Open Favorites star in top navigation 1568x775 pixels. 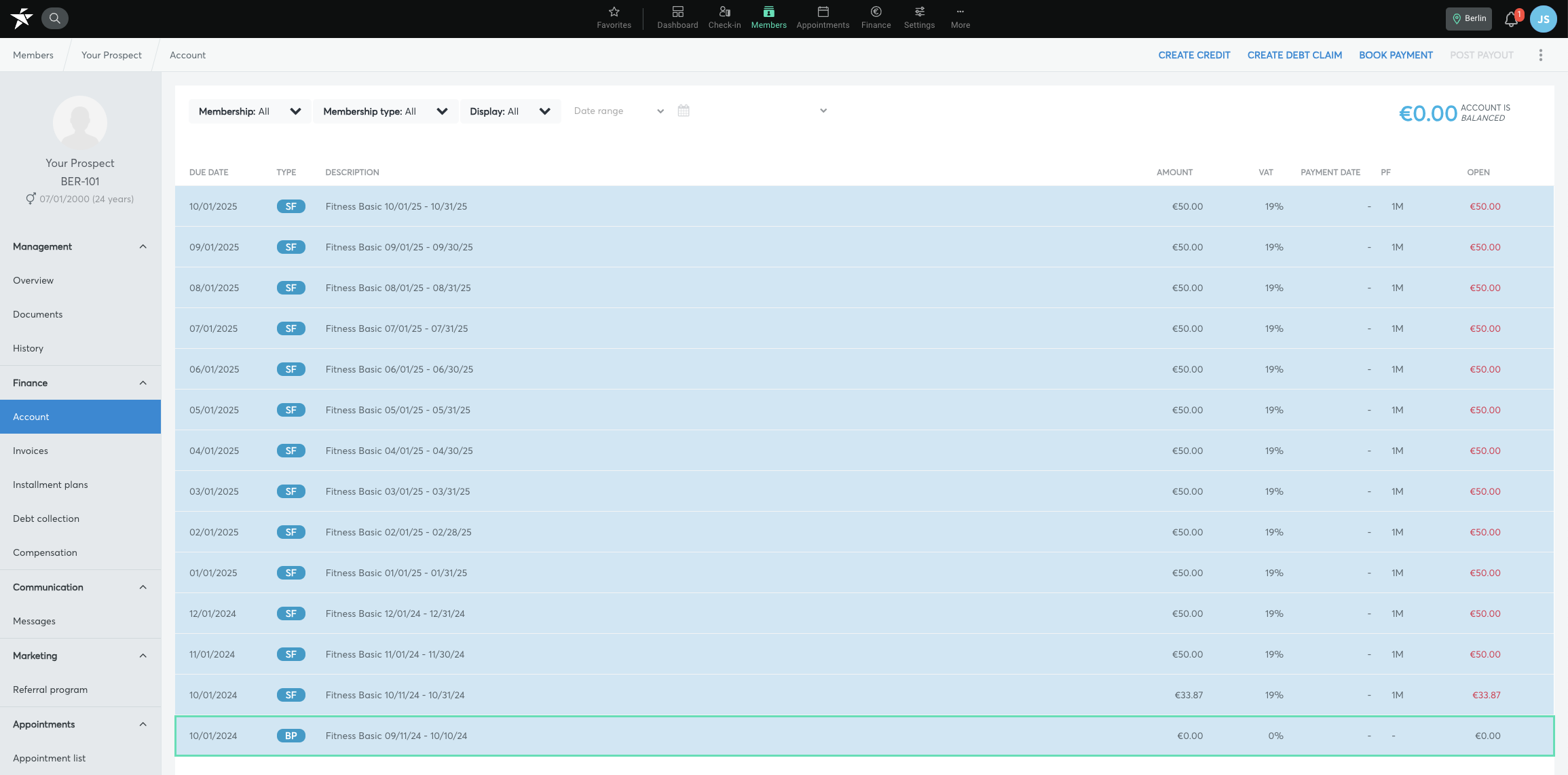coord(614,18)
